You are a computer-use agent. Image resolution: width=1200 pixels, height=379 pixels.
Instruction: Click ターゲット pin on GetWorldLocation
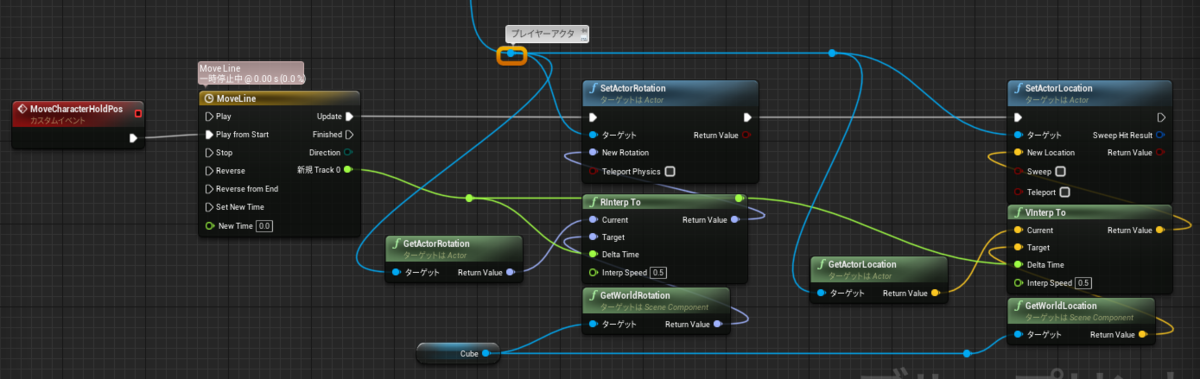coord(1019,335)
